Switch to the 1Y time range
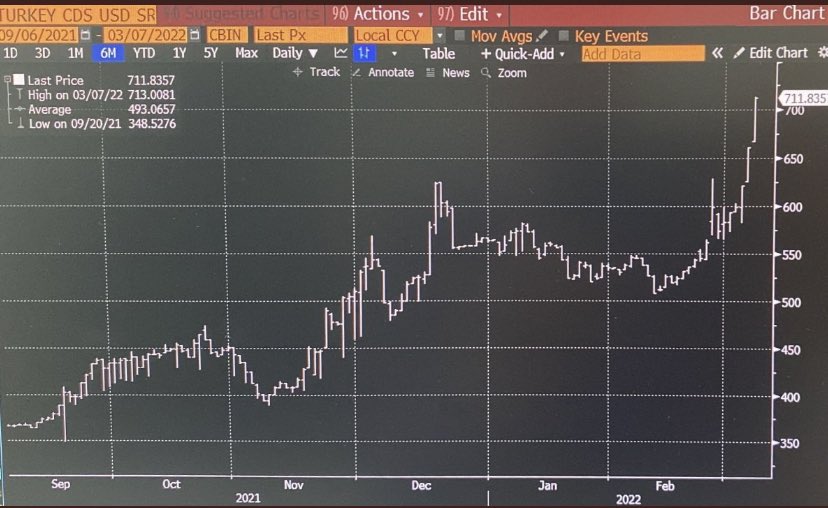Viewport: 828px width, 508px height. (180, 53)
